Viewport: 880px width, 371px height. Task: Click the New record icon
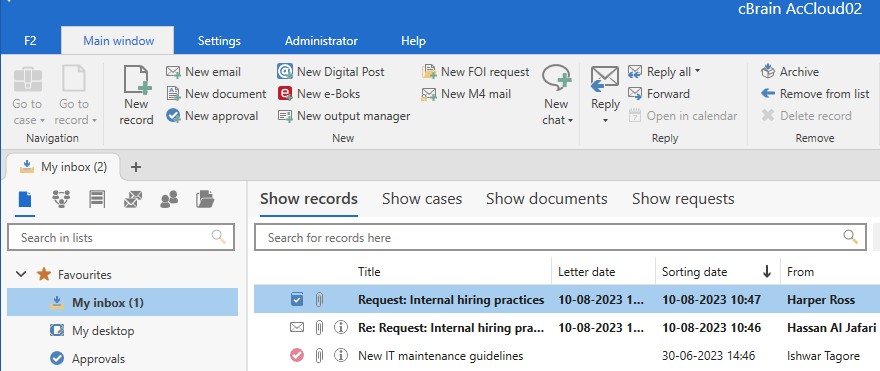click(x=137, y=80)
